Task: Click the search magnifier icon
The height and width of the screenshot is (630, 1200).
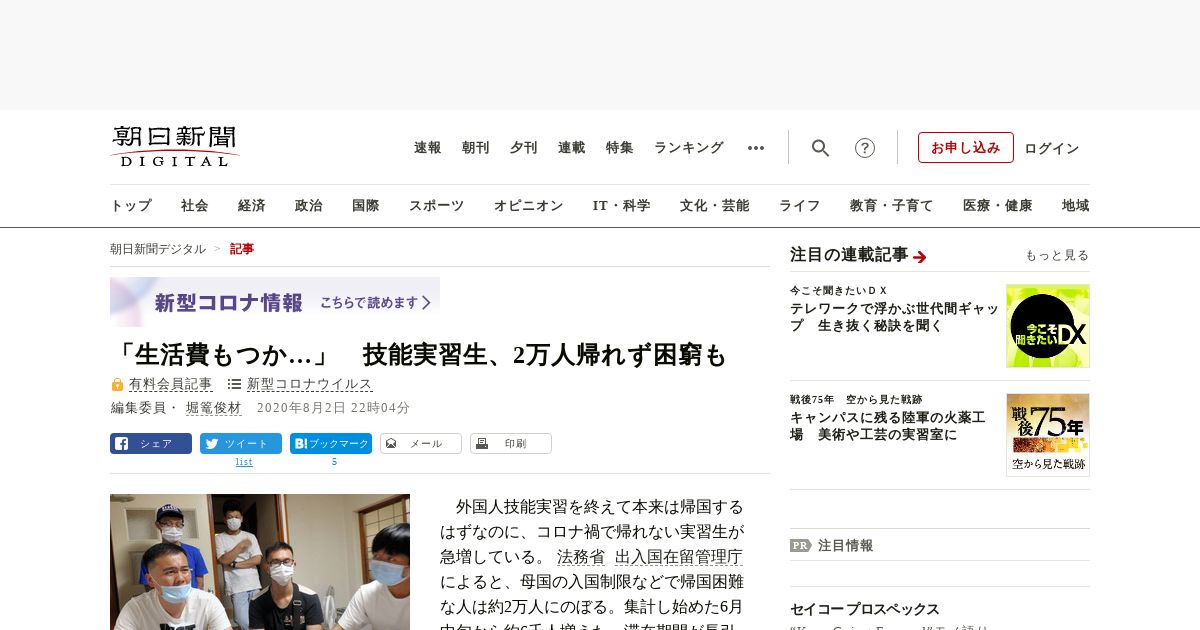Action: pos(820,148)
